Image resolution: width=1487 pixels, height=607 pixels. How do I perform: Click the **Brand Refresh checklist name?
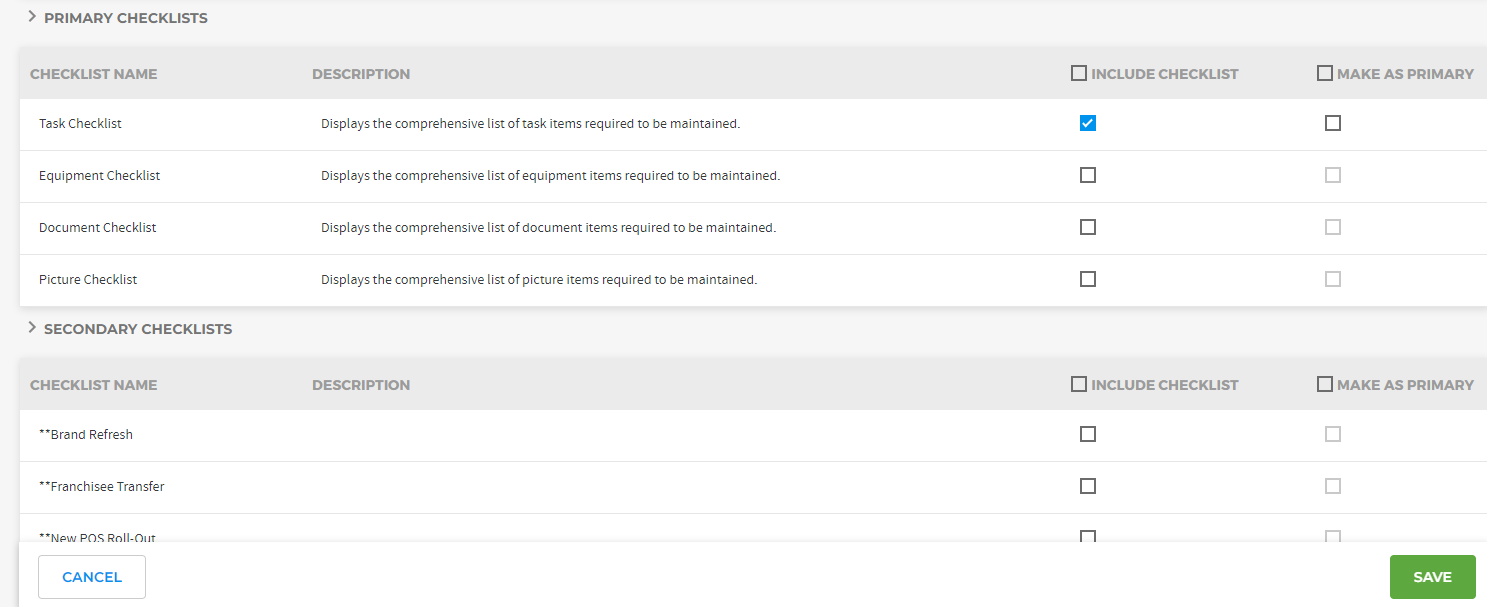coord(86,435)
